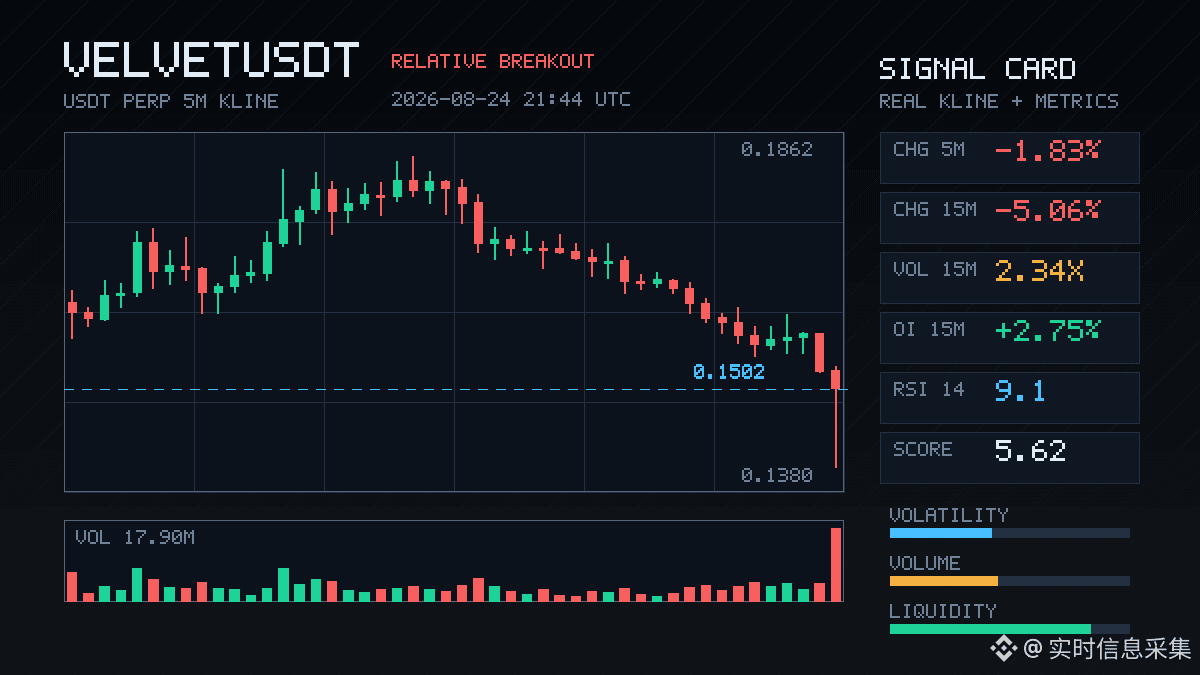Click the REAL KLINE + METRICS subtitle
The height and width of the screenshot is (675, 1200).
(999, 101)
